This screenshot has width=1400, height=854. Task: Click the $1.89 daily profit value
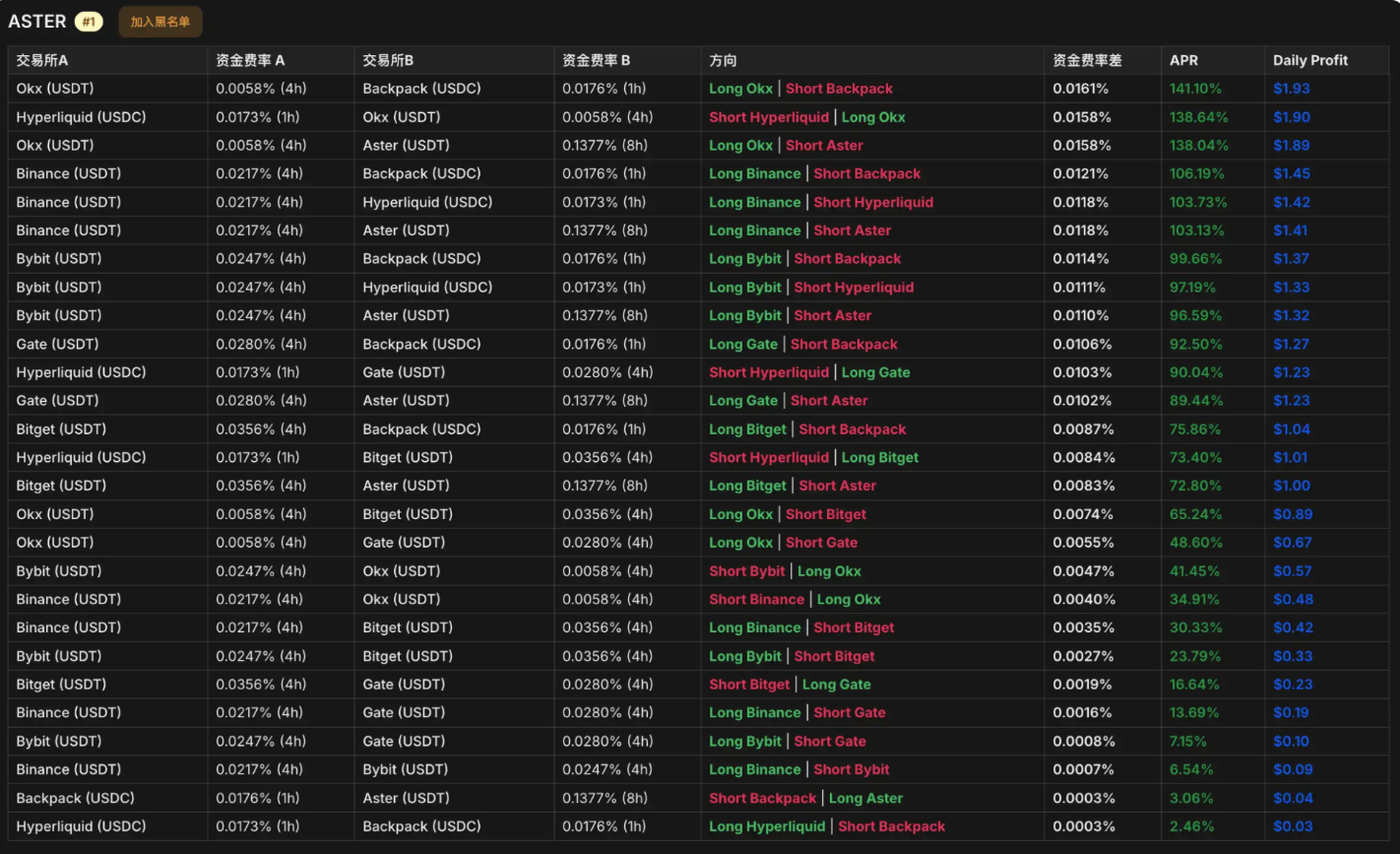click(x=1292, y=145)
